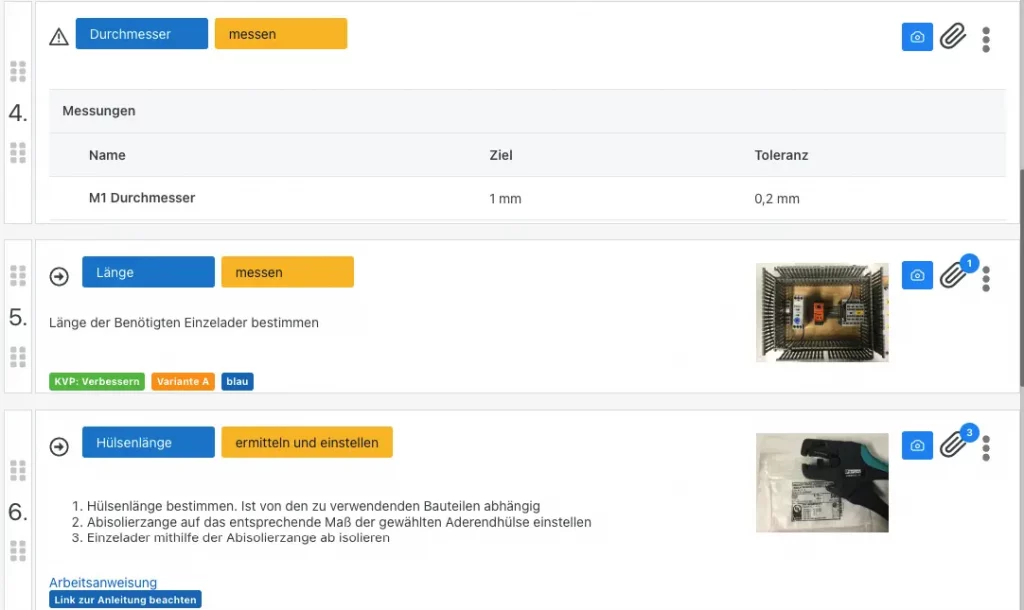Click the camera icon in step 6

[x=917, y=446]
